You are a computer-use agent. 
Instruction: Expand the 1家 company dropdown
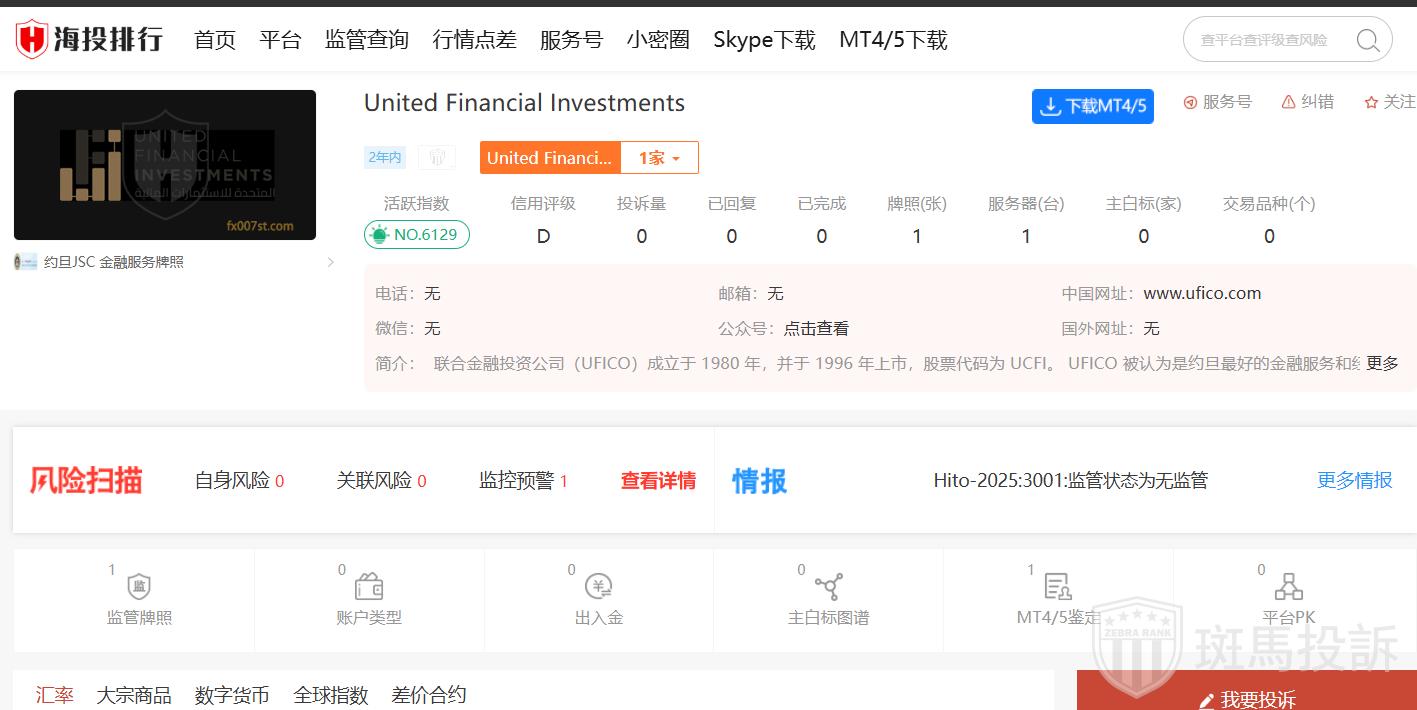659,158
